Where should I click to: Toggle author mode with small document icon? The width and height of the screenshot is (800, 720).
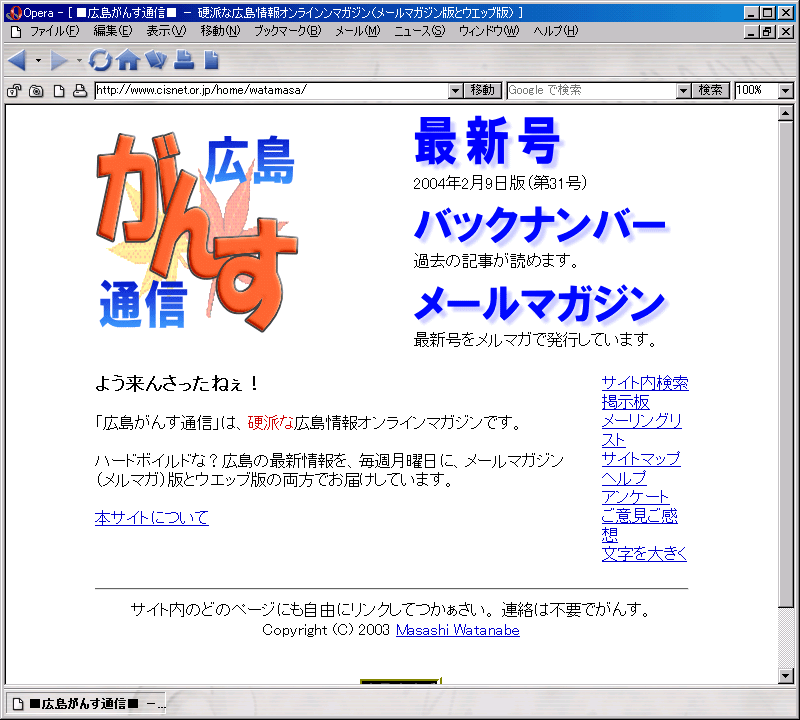coord(59,91)
